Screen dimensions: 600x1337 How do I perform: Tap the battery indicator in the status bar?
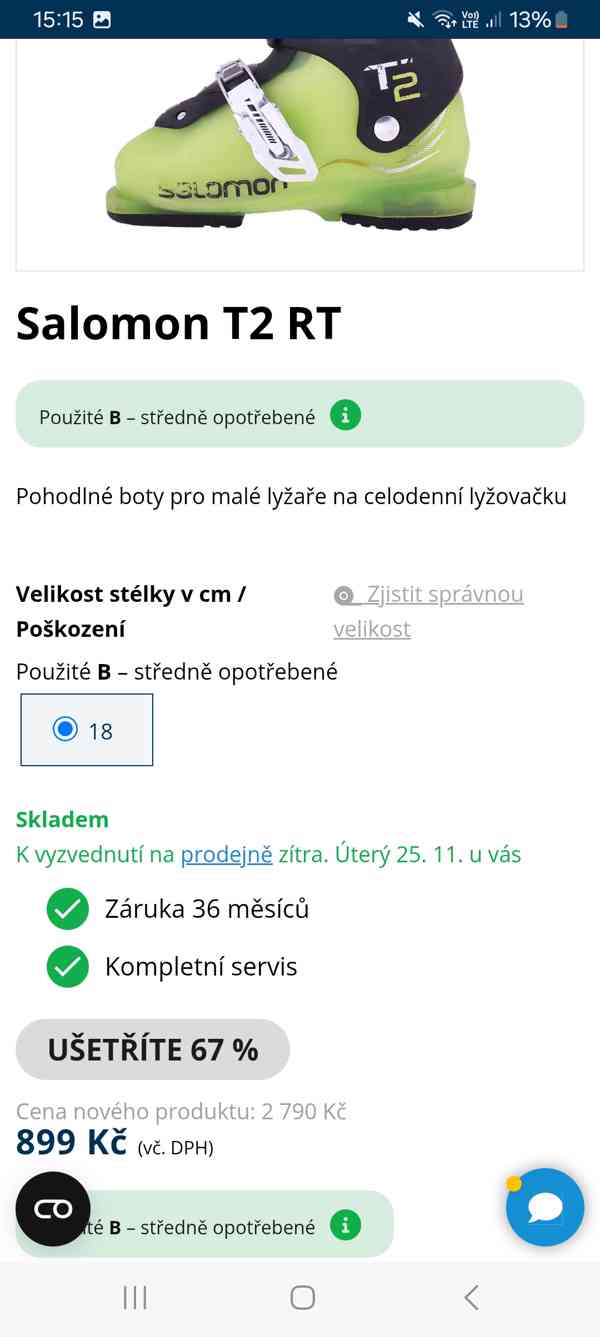pyautogui.click(x=558, y=18)
